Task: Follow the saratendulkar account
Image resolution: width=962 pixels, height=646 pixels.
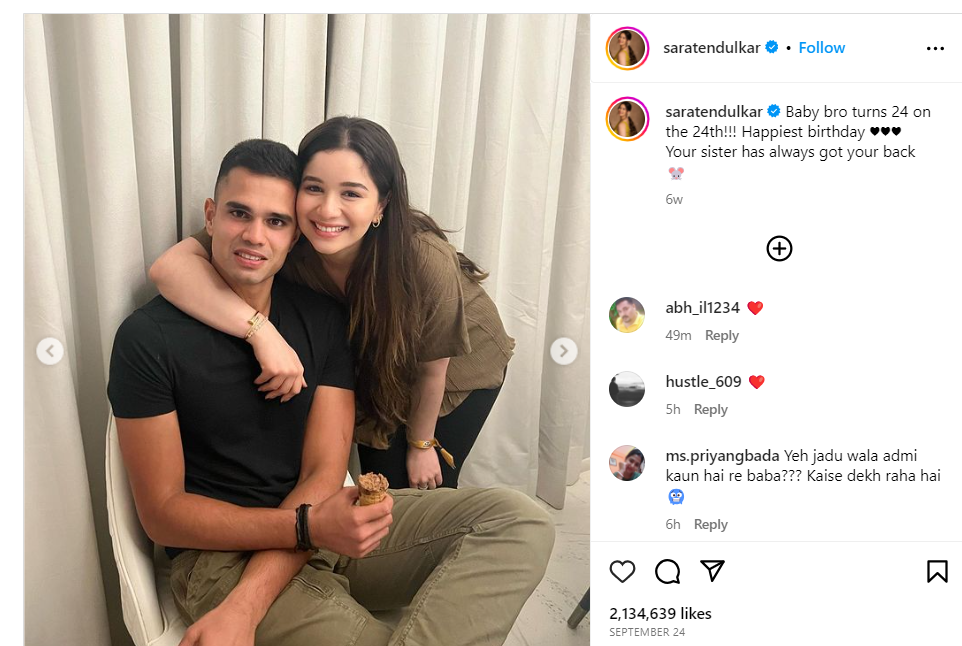Action: pyautogui.click(x=822, y=48)
